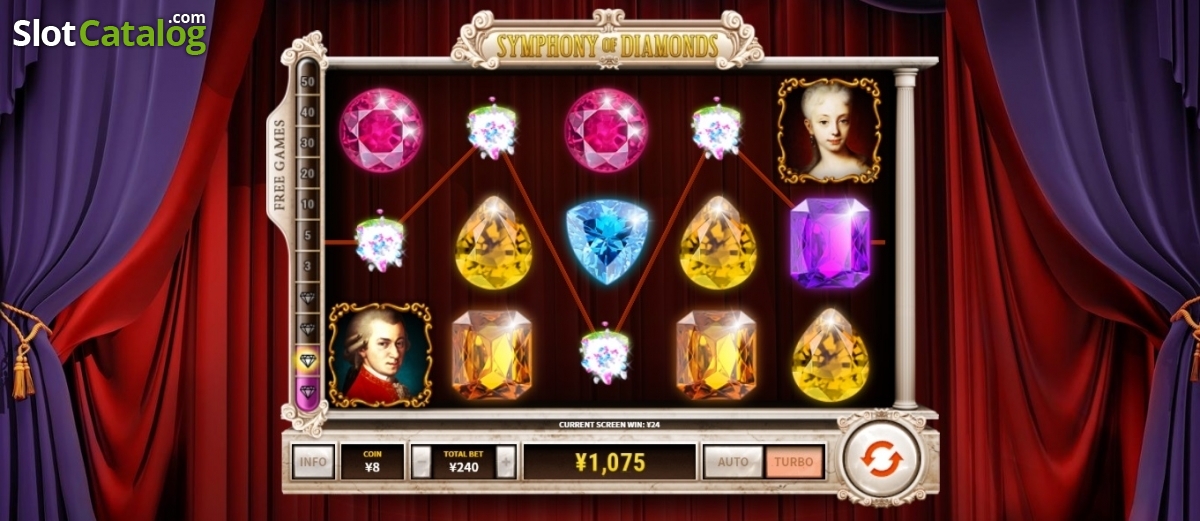Decrease total bet with minus button

(422, 462)
